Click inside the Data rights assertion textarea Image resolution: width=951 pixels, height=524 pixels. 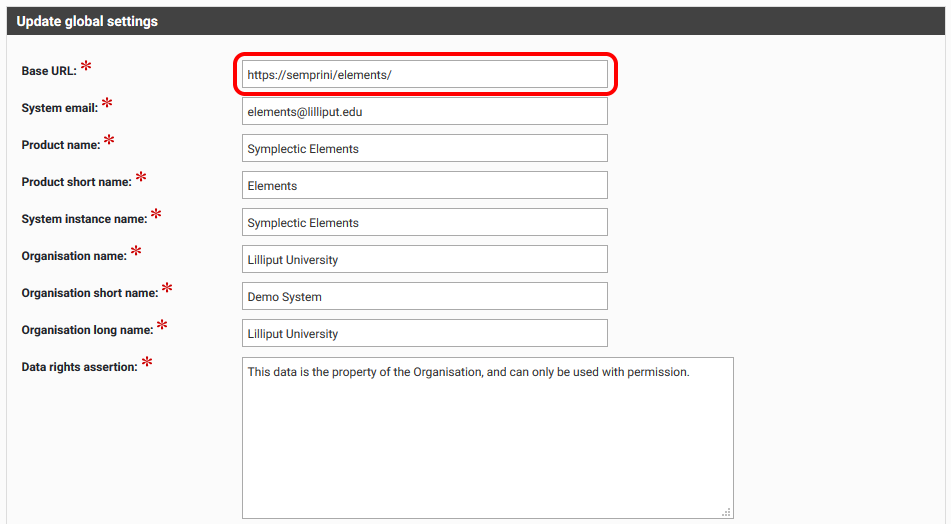click(487, 438)
